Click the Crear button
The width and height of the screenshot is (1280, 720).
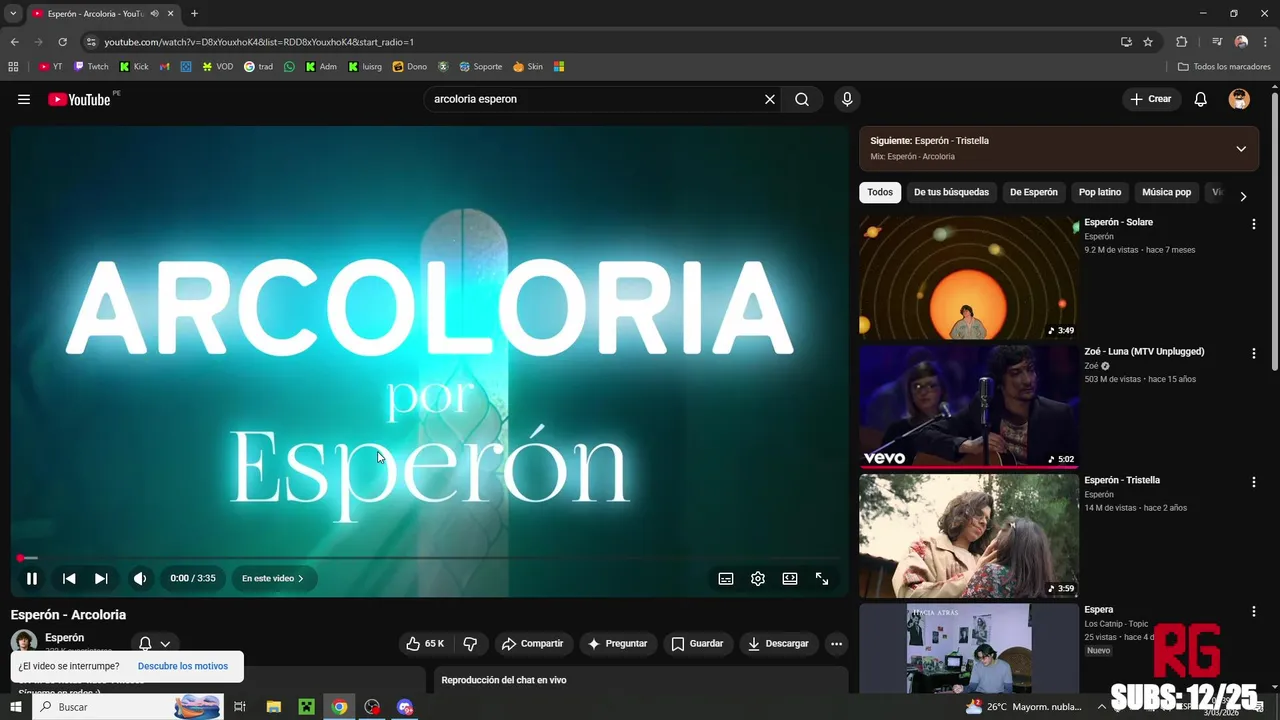point(1150,99)
